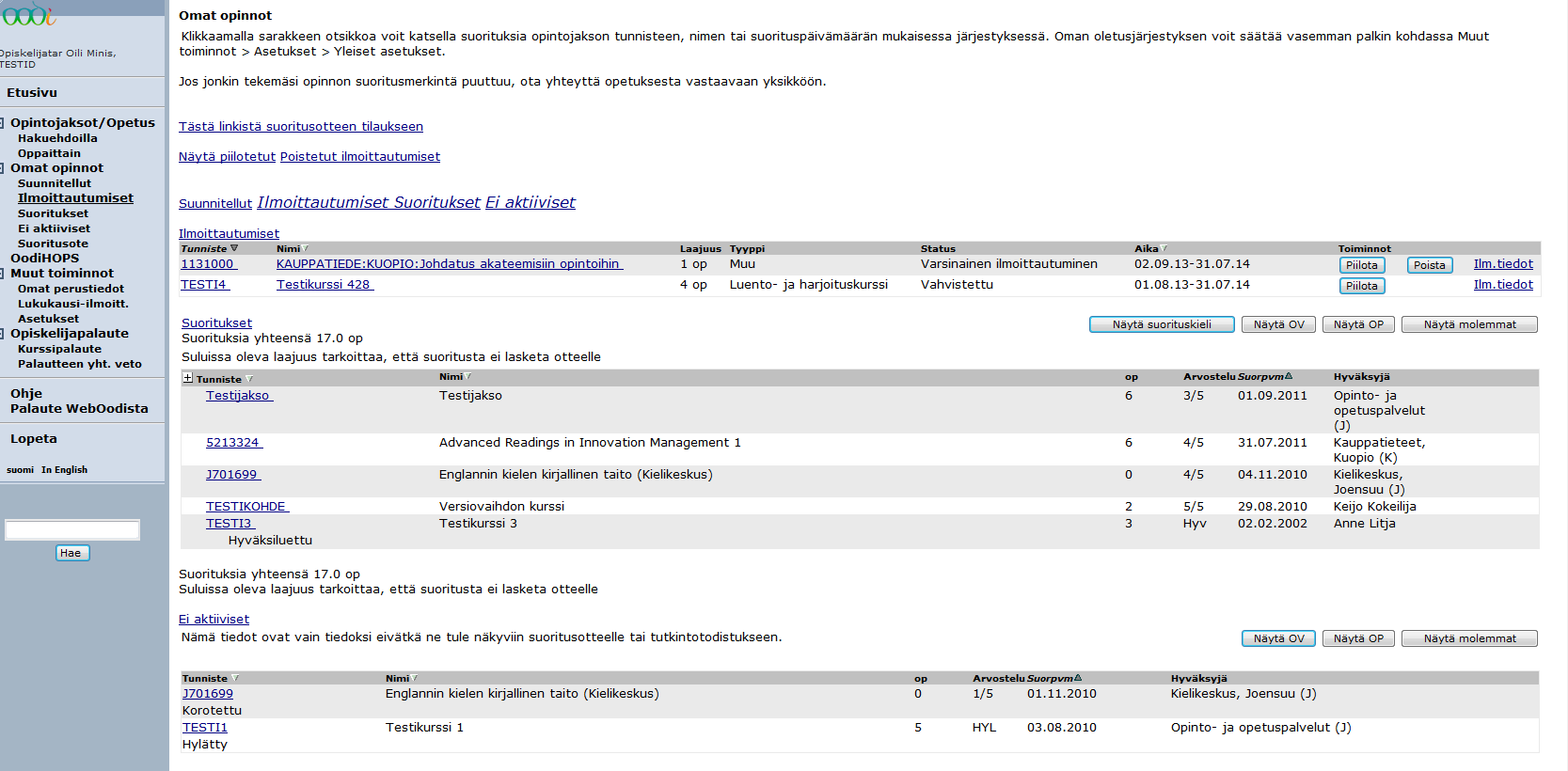Sort registrations by Aika arrow
Screen dimensions: 1568x771
tap(1164, 249)
